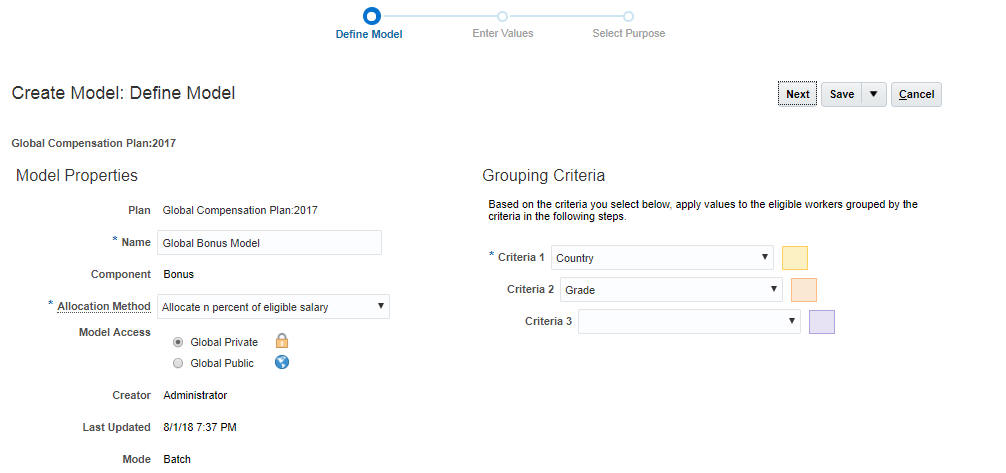Click the 'Global Compensation Plan:2017' Plan value
Image resolution: width=1006 pixels, height=473 pixels.
(240, 210)
